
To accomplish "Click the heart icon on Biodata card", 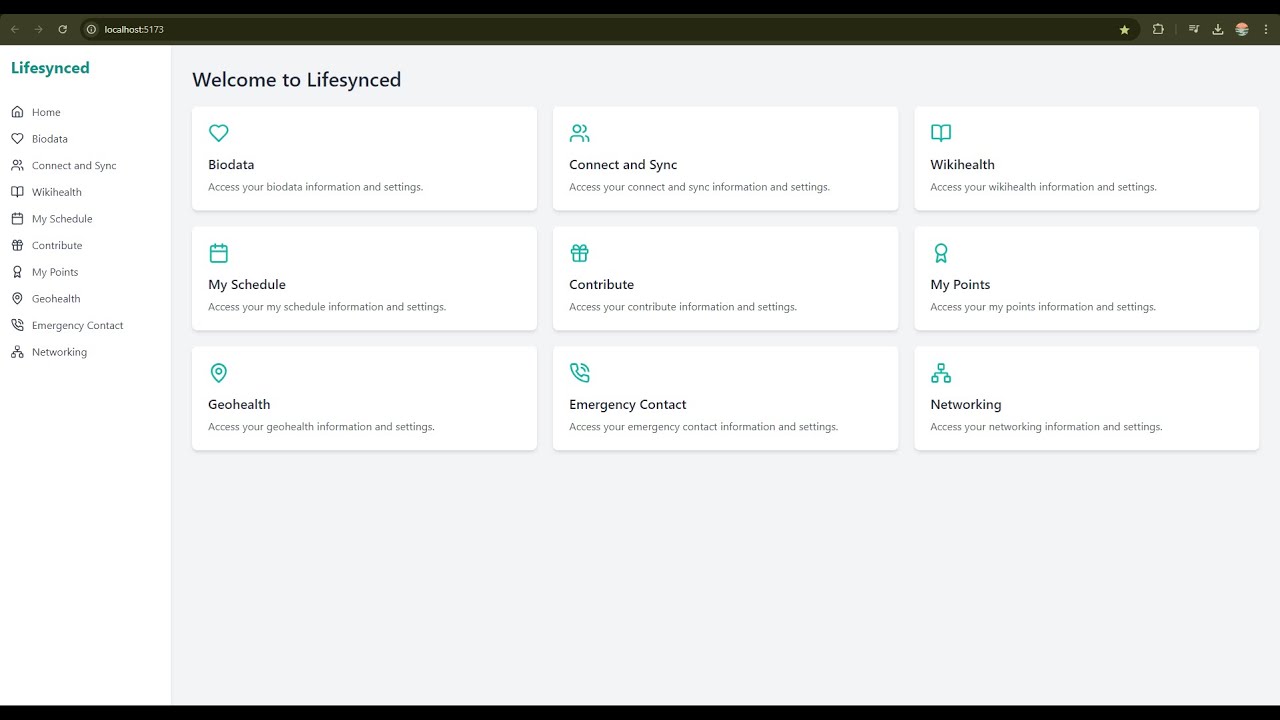I will click(x=219, y=133).
